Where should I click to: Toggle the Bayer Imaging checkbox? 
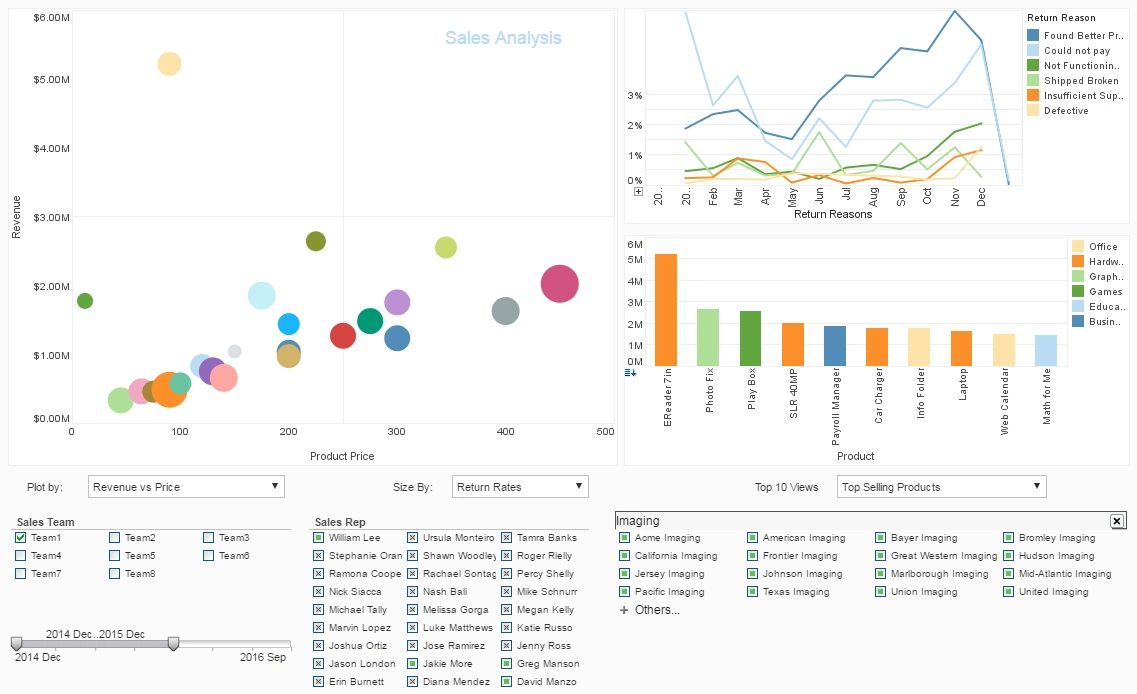(x=879, y=537)
